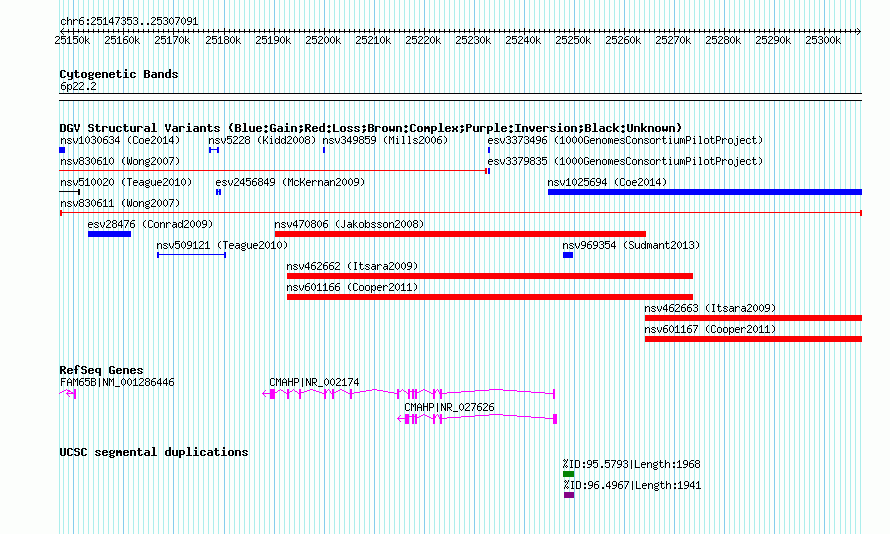Click the nsv349859 (Mills2006) label
This screenshot has height=534, width=890.
pyautogui.click(x=385, y=140)
